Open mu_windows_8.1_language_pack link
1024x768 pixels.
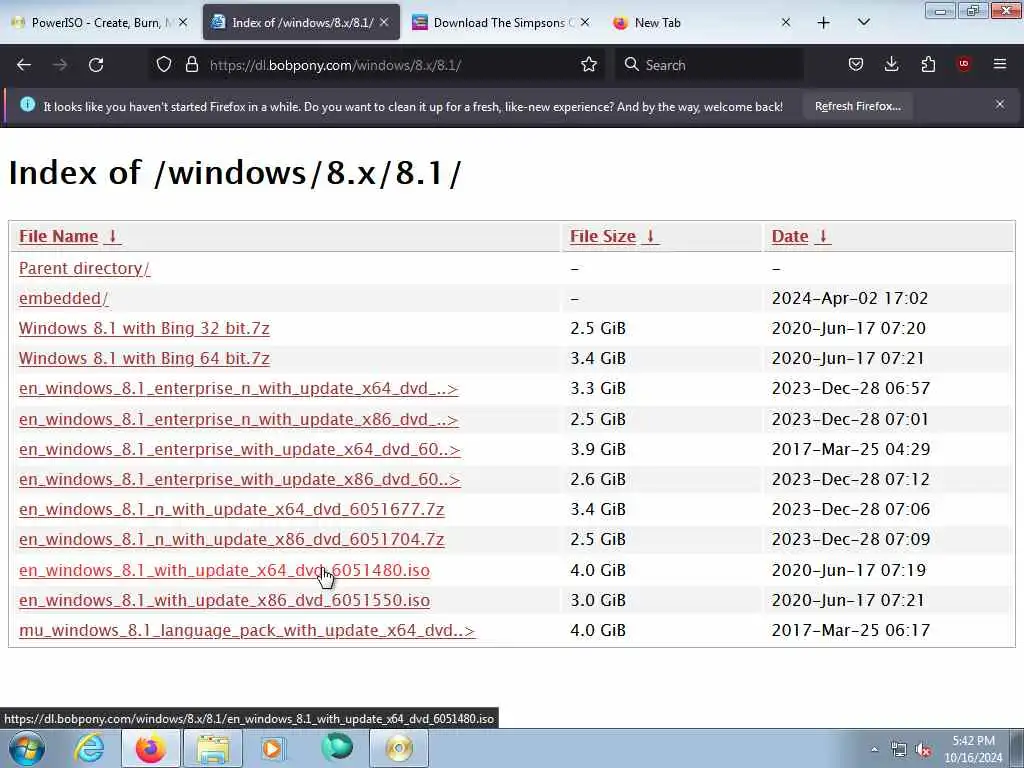247,630
